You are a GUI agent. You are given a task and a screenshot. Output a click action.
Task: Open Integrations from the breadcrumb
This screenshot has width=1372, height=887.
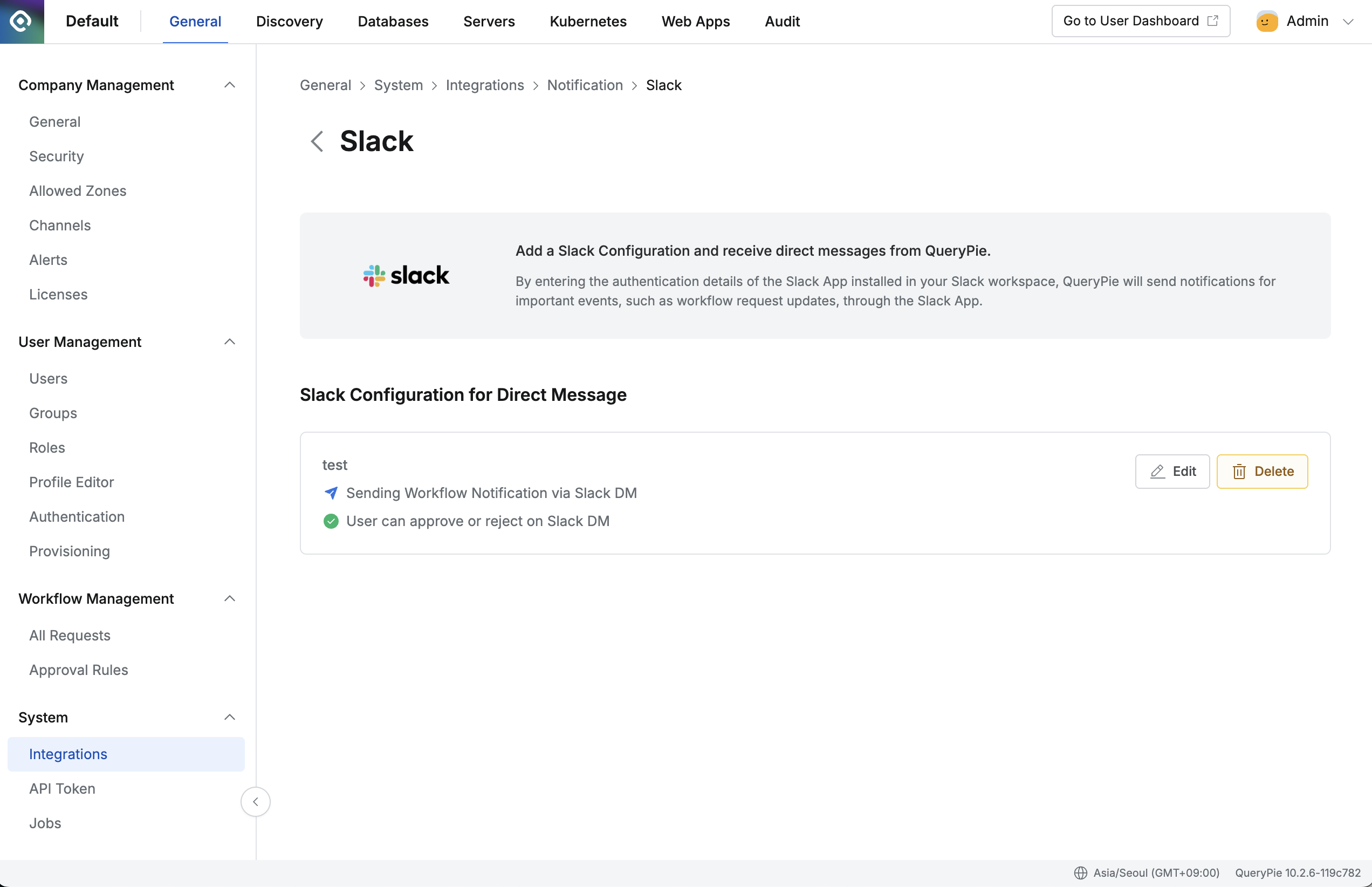click(x=484, y=85)
